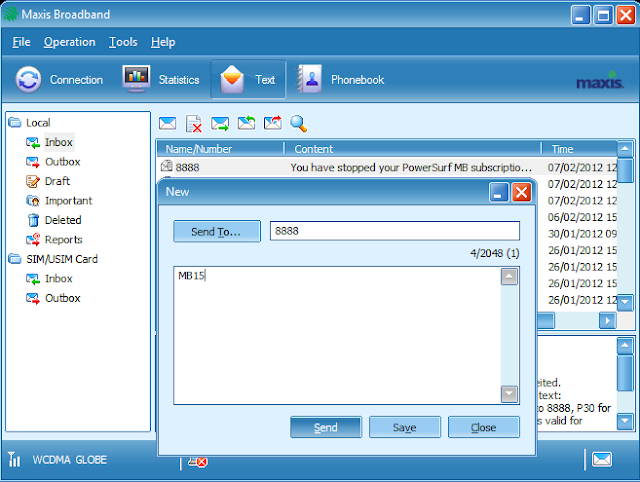The width and height of the screenshot is (640, 482).
Task: Click the reply message toolbar icon
Action: 246,123
